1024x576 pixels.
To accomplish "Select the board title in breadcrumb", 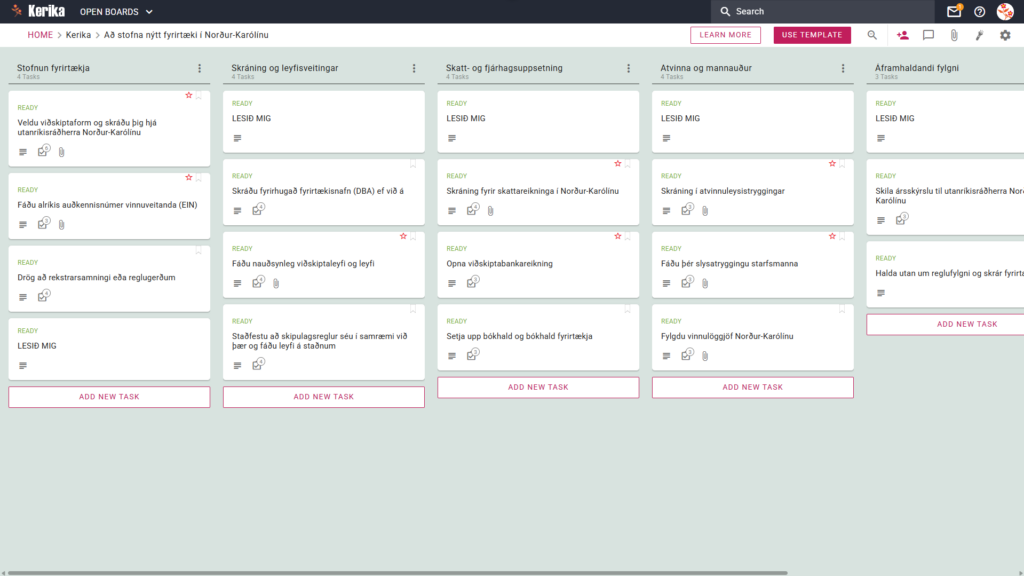I will pyautogui.click(x=186, y=35).
